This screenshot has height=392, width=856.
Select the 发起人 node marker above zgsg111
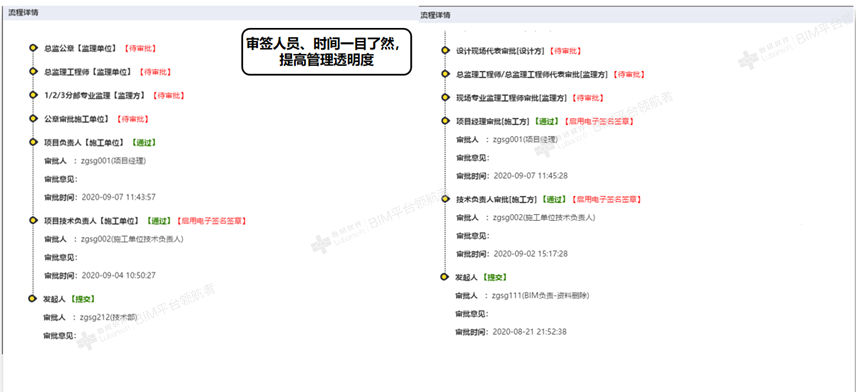pyautogui.click(x=445, y=277)
